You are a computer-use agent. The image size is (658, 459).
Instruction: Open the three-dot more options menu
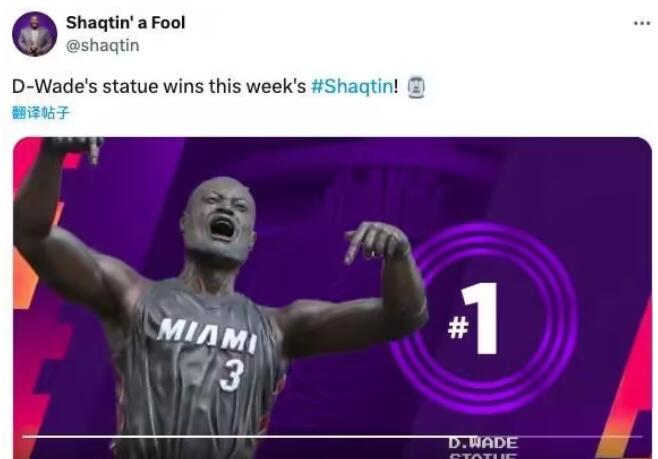642,23
